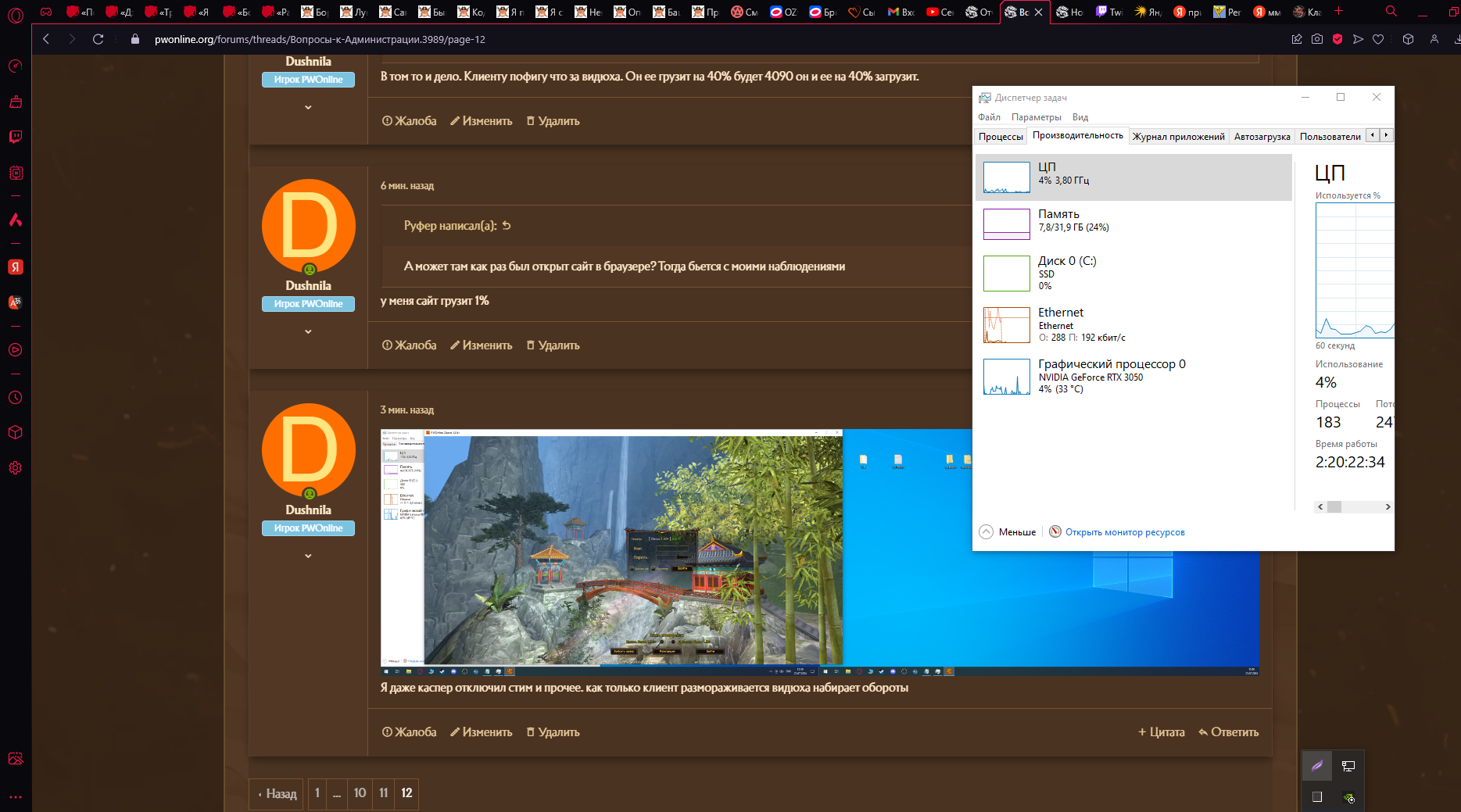Click the scrollbar right arrow in Task Manager
This screenshot has width=1461, height=812.
point(1388,506)
